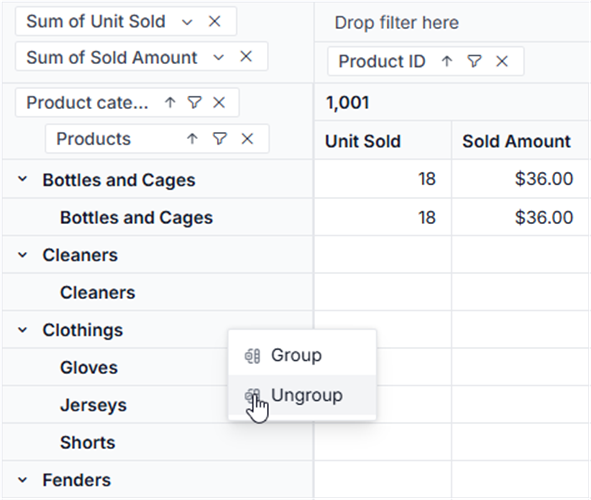Collapse the Fenders row group
The image size is (591, 500).
(x=23, y=480)
